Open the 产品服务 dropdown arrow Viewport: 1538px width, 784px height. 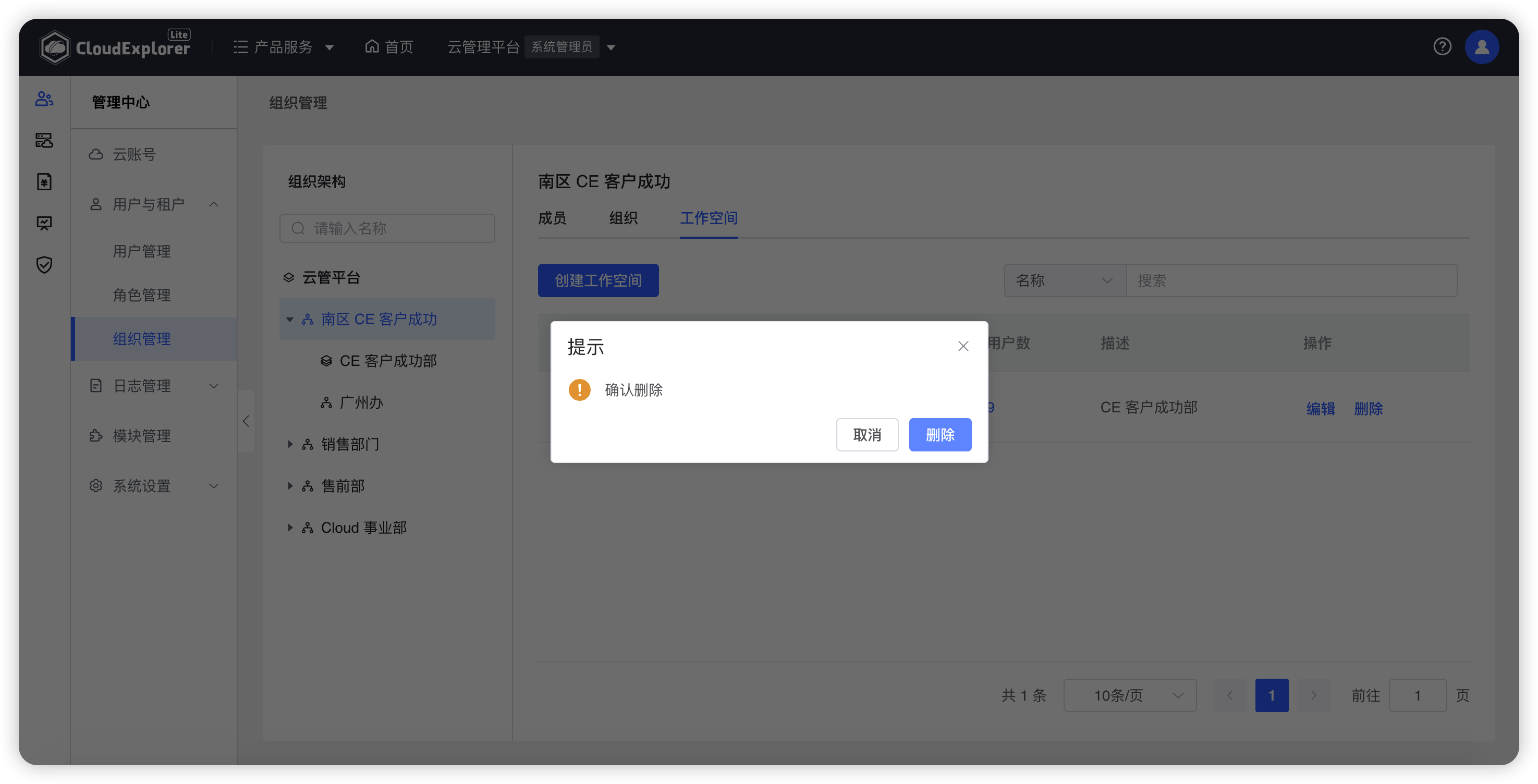[329, 47]
